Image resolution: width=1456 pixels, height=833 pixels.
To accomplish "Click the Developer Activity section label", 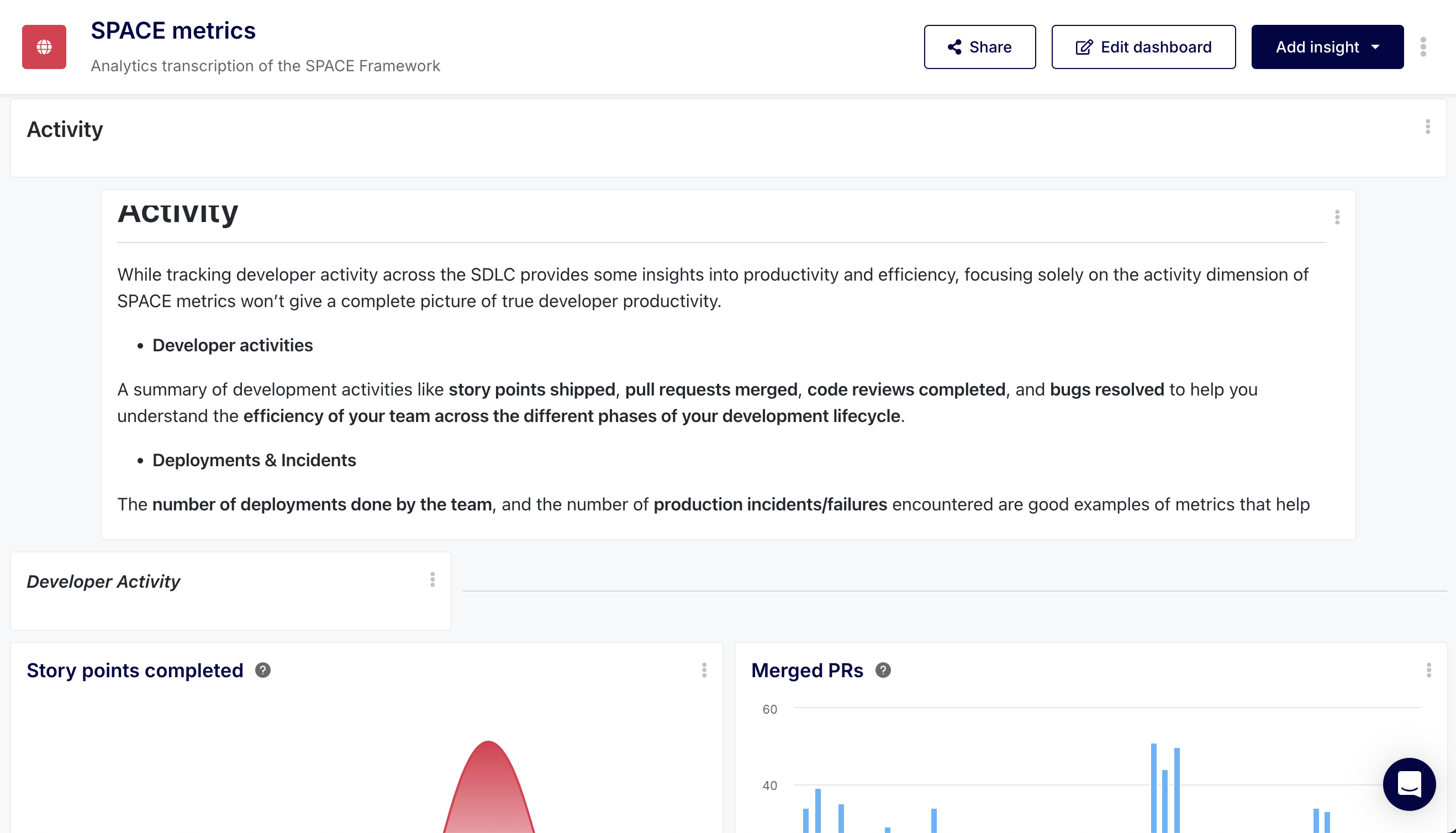I will point(103,581).
